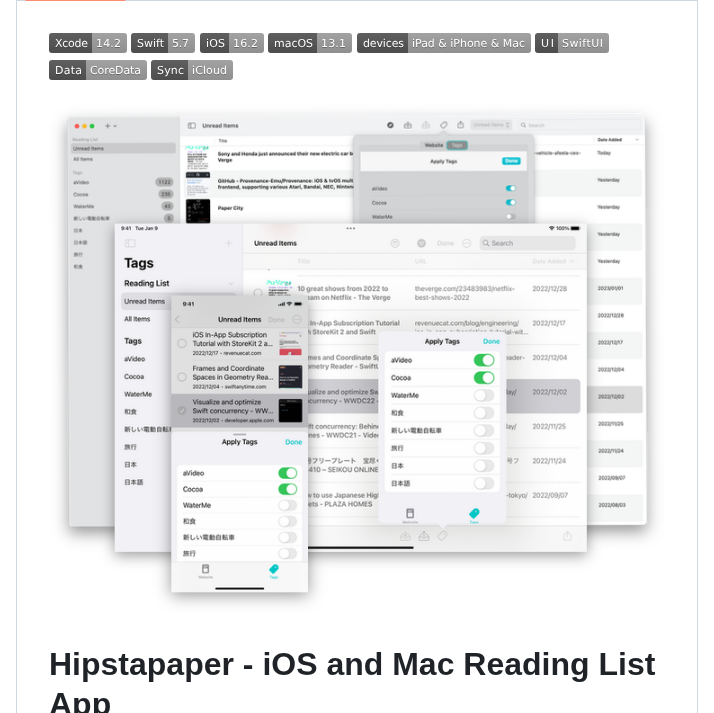
Task: Select the Website tab icon on iPhone
Action: (206, 570)
